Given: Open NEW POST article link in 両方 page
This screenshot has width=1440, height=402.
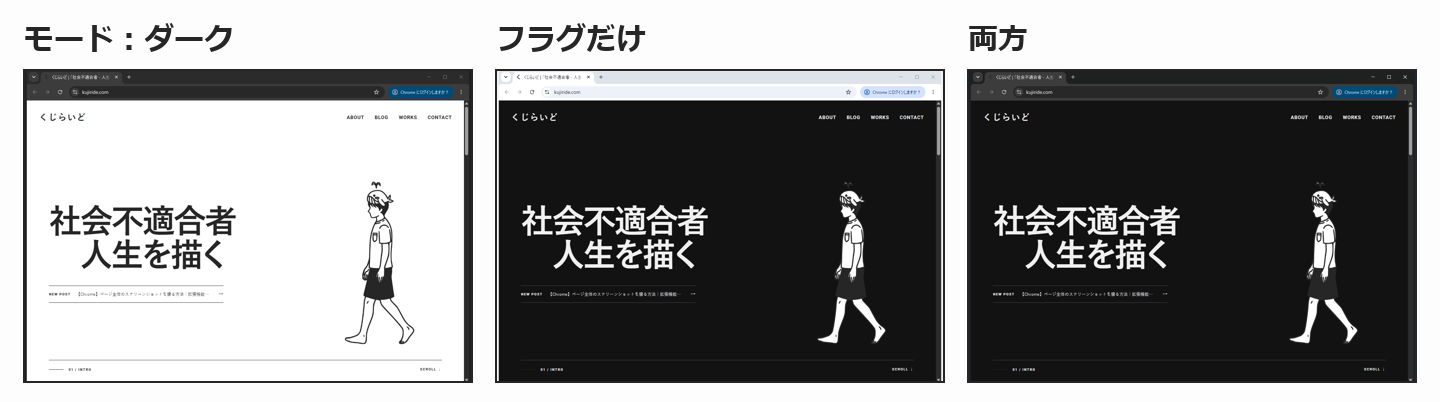Looking at the screenshot, I should [x=1080, y=294].
